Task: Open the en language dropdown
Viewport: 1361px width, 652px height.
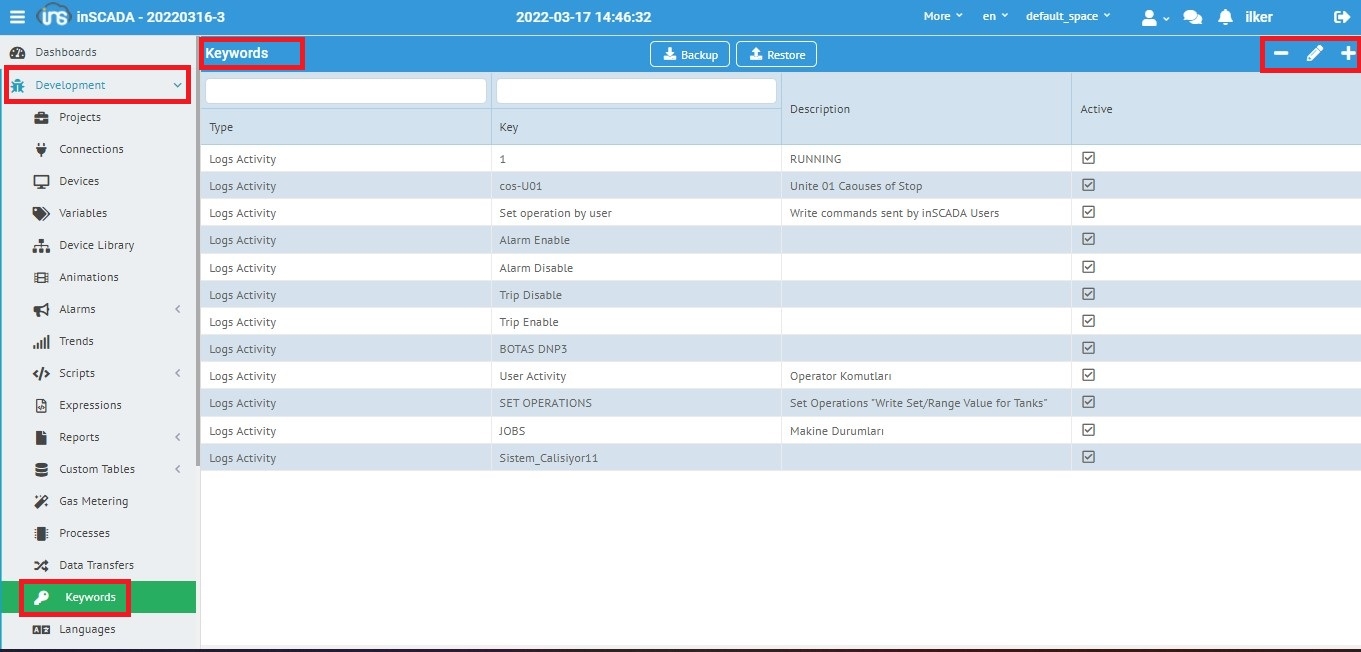Action: (x=995, y=17)
